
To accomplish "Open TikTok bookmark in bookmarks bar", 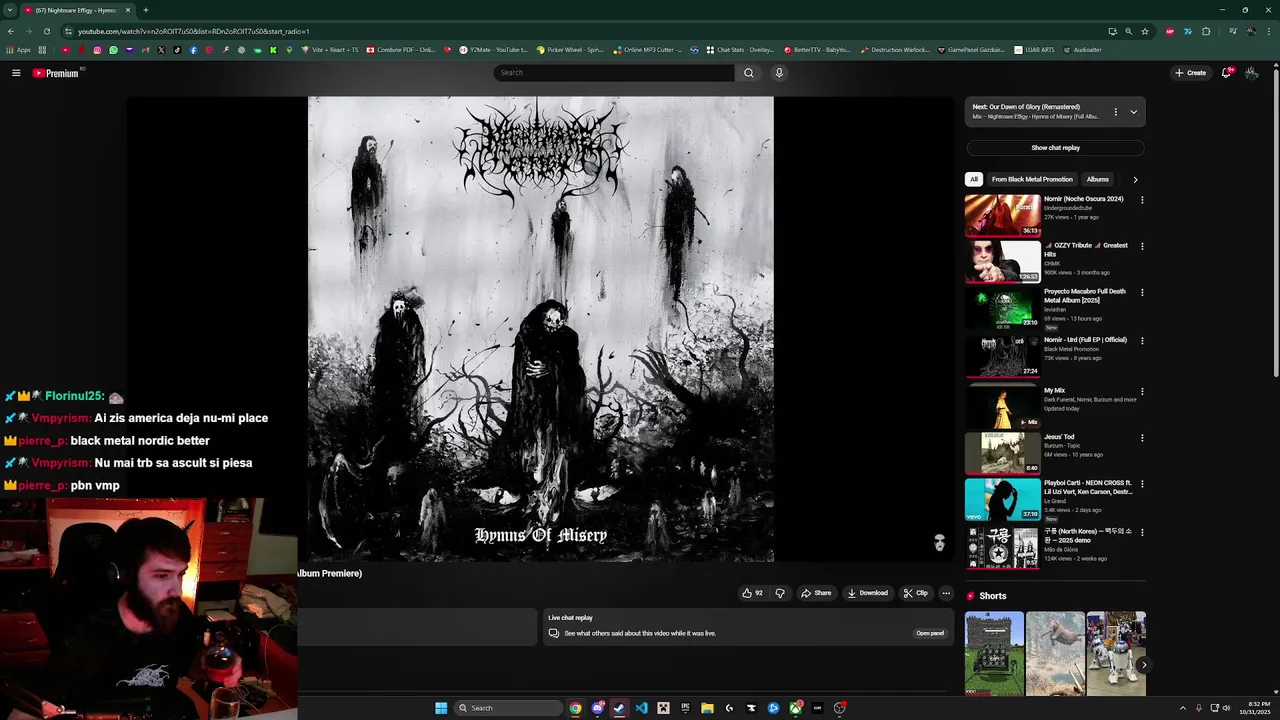I will (x=177, y=50).
